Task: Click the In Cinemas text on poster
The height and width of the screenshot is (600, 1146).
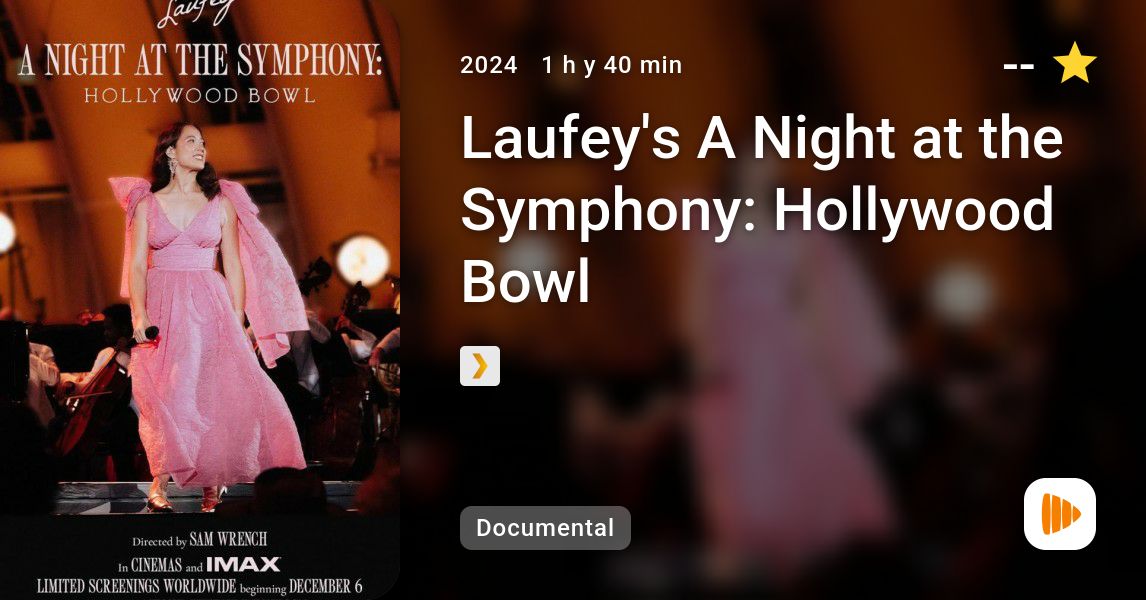Action: [x=149, y=565]
